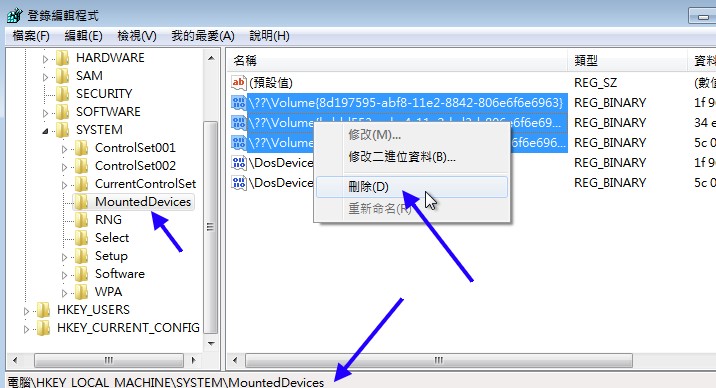This screenshot has height=388, width=716.
Task: Expand the WPA key
Action: point(64,294)
